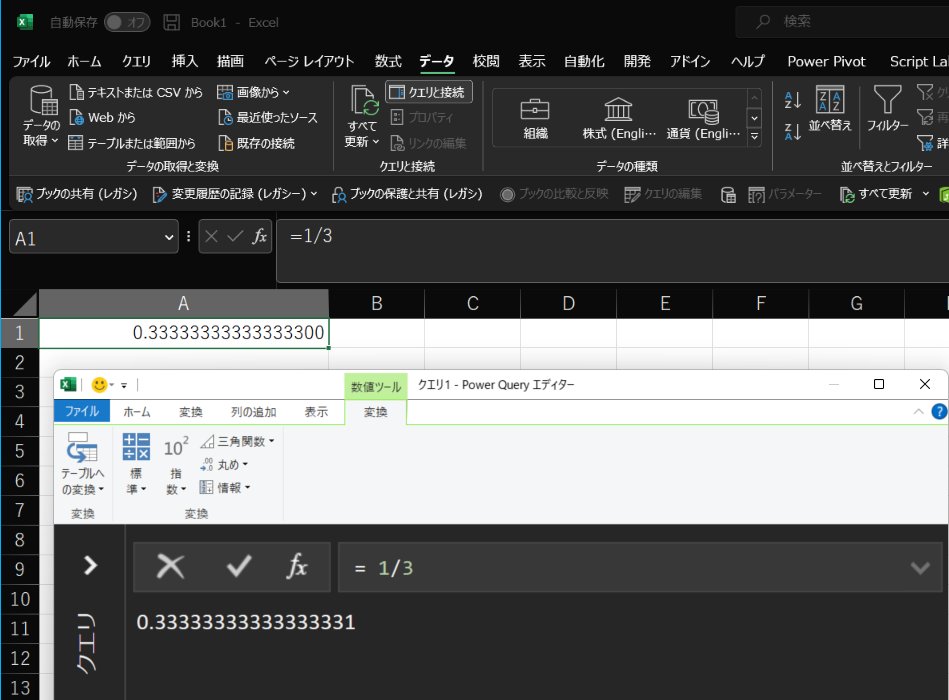Click the Power Query help icon
The image size is (949, 700).
939,411
